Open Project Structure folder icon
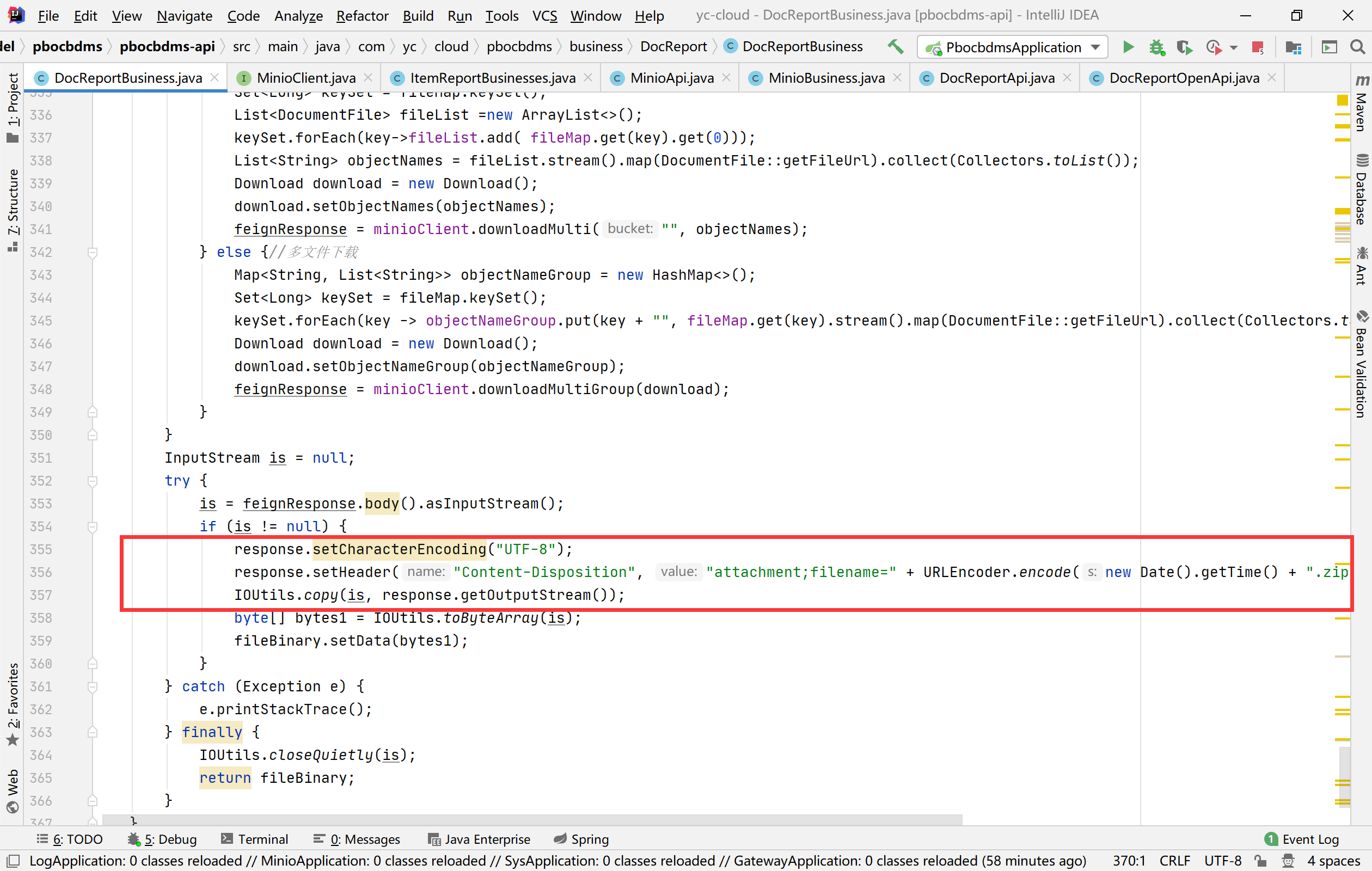 [1294, 47]
